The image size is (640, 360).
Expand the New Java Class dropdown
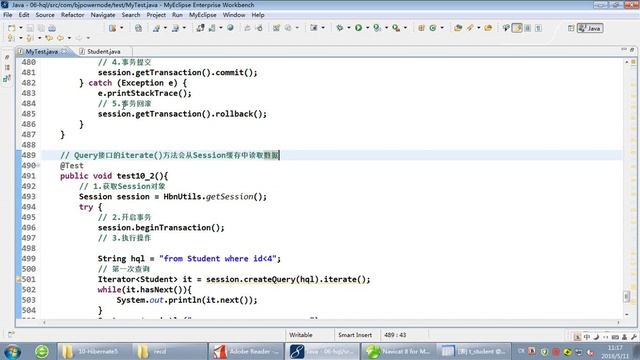point(442,28)
